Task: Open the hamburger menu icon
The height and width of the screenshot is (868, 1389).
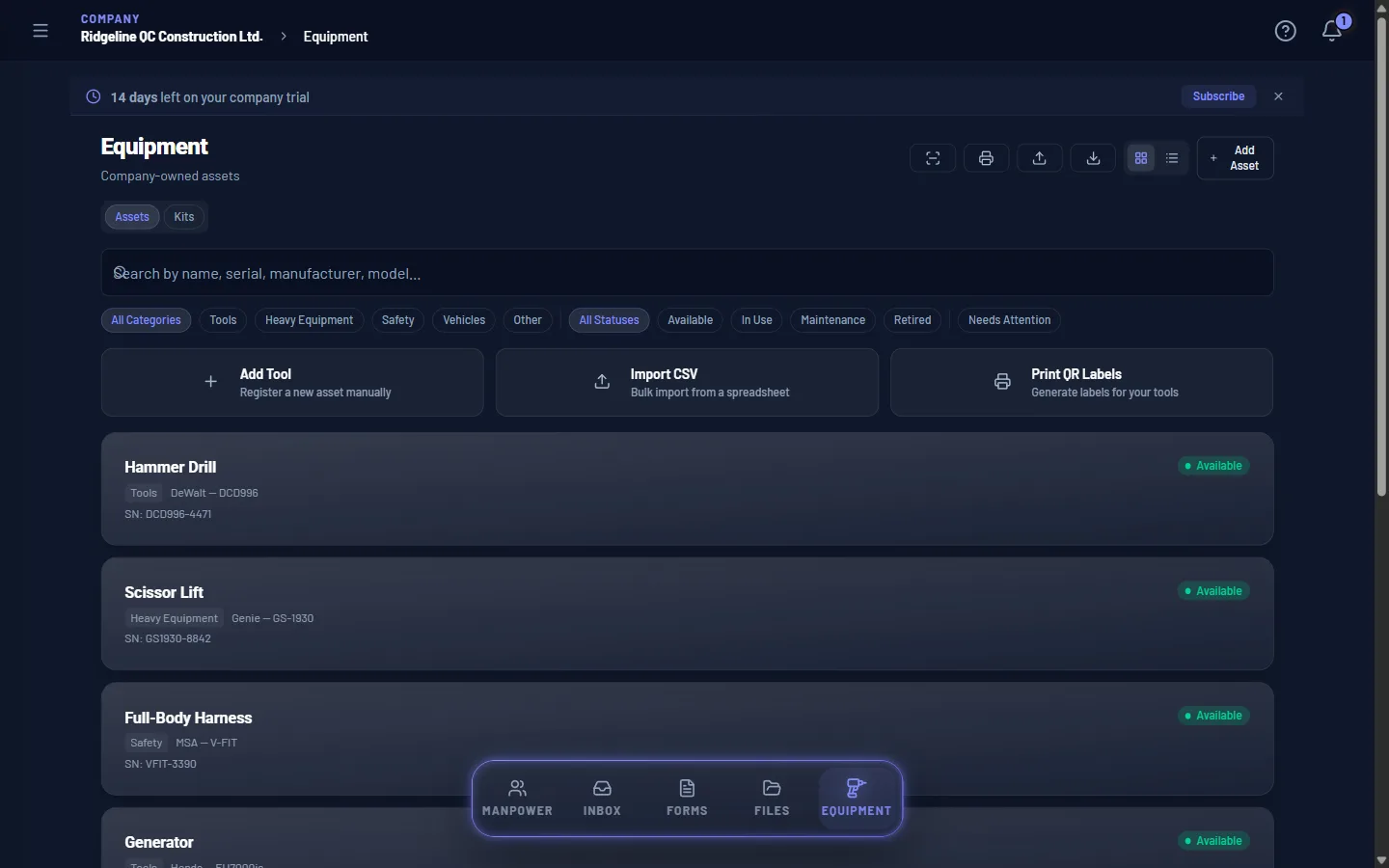Action: pos(41,31)
